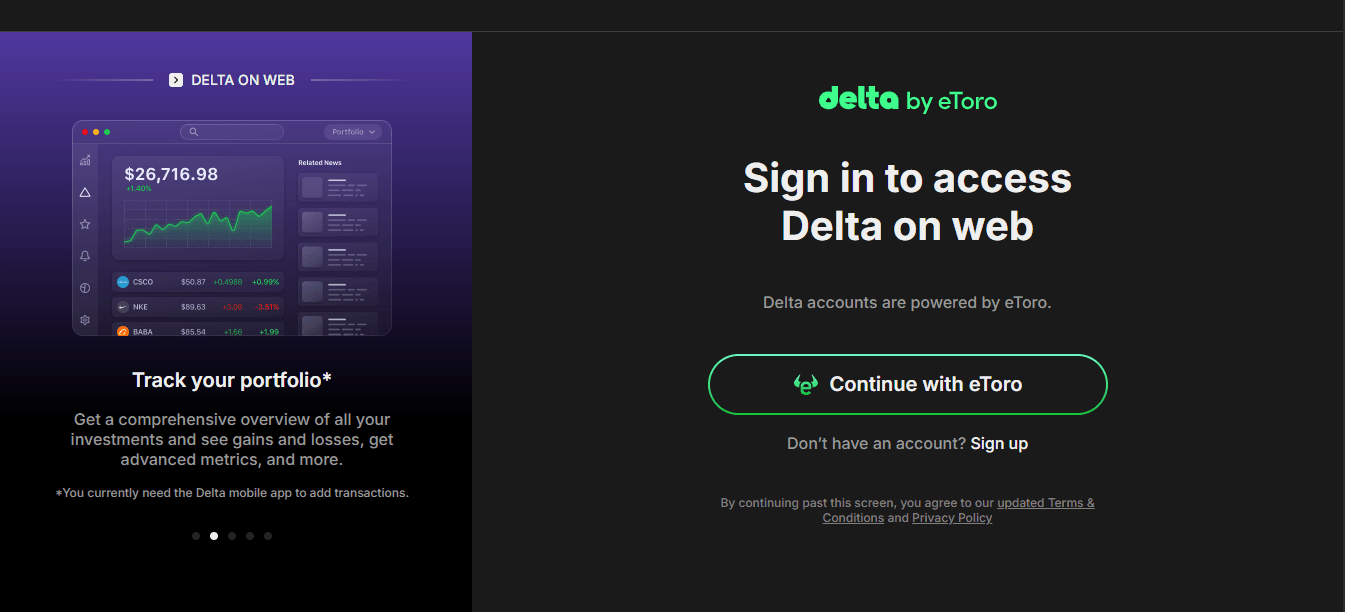The image size is (1345, 612).
Task: Open the Portfolio dropdown in the preview
Action: 354,132
